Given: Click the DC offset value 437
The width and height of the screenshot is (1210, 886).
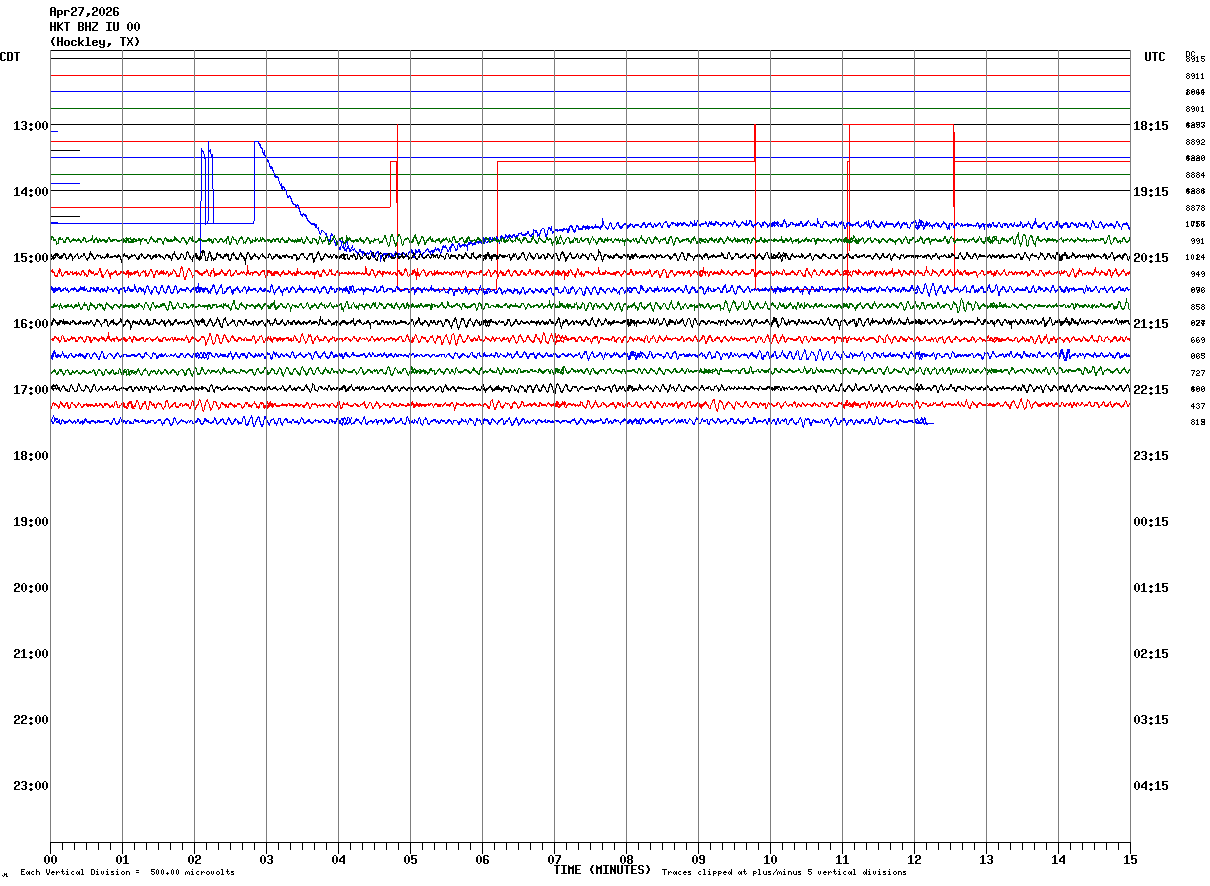Looking at the screenshot, I should (1197, 406).
